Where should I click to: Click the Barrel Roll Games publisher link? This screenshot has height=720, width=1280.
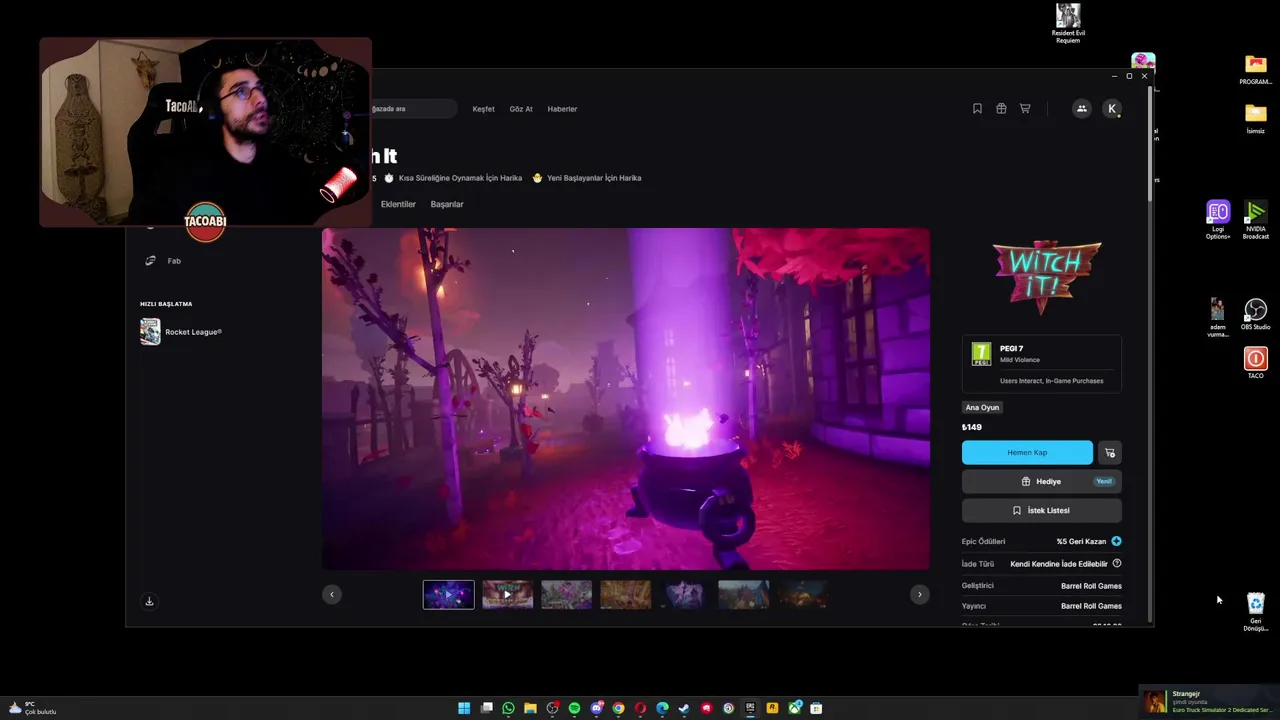(1091, 606)
